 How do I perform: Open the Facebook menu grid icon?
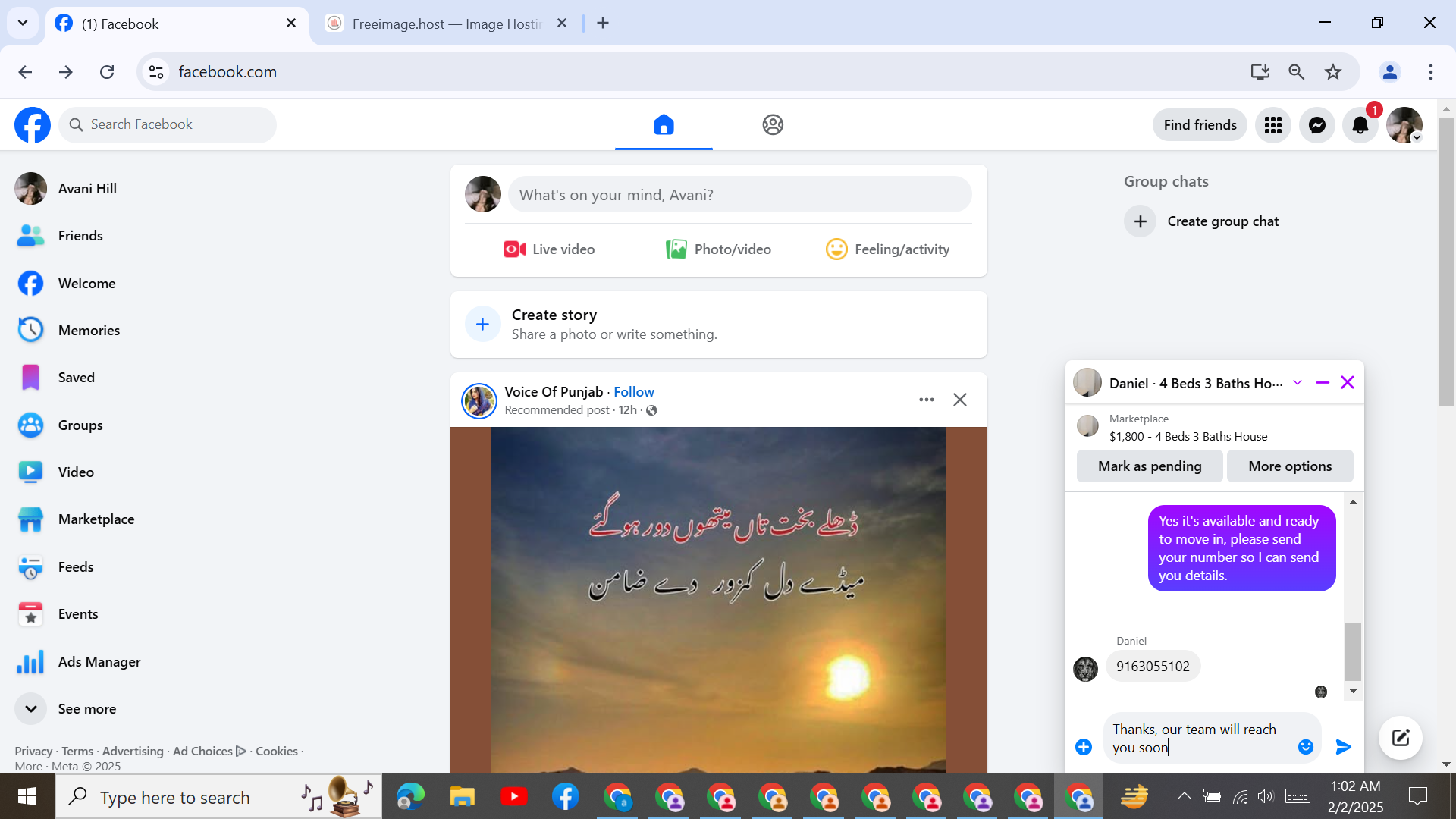coord(1273,125)
